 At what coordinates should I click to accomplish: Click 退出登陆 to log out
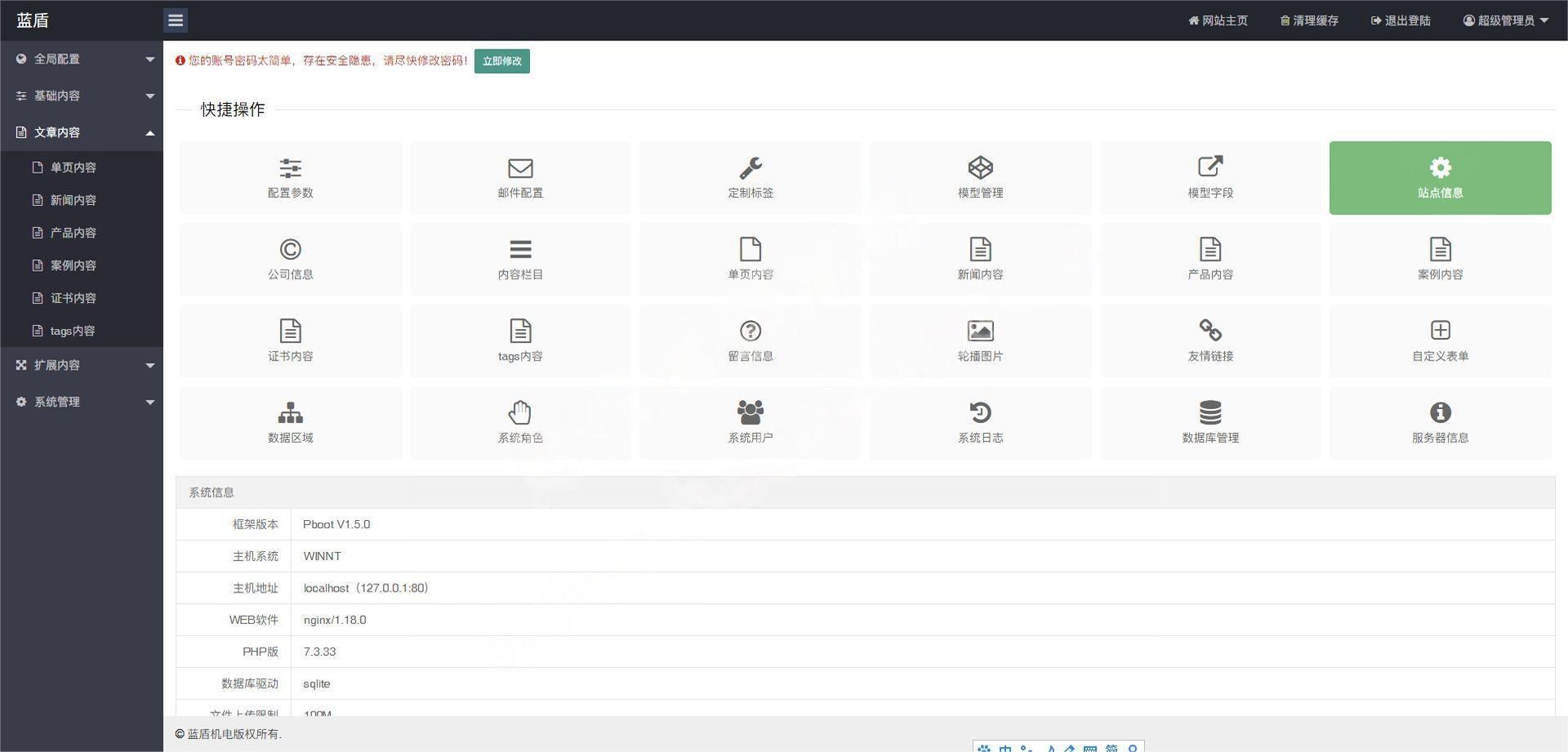tap(1401, 20)
